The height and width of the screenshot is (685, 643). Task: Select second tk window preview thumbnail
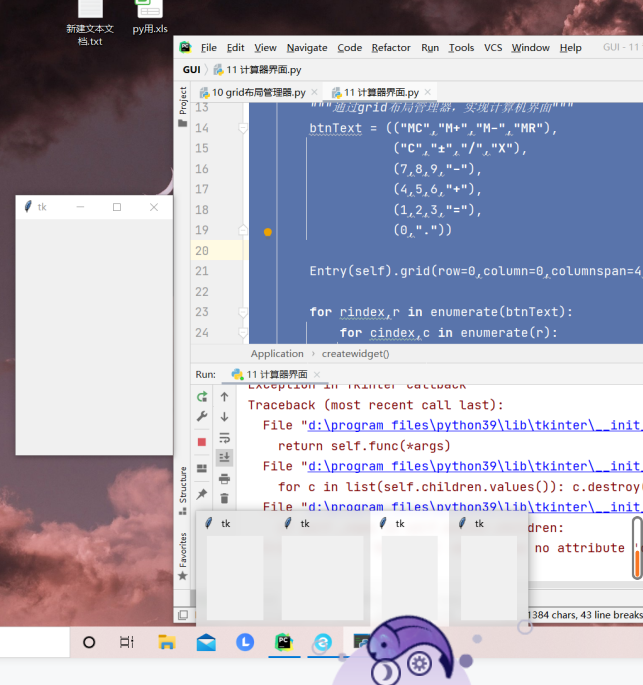tap(322, 567)
